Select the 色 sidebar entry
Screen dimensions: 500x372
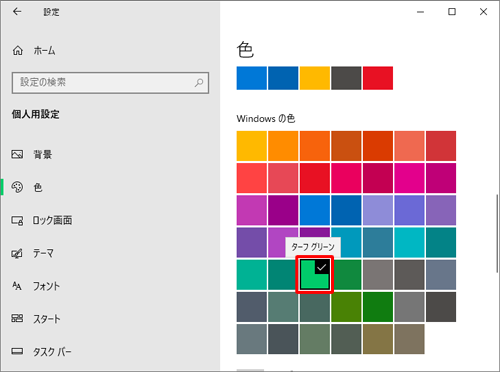(x=110, y=187)
